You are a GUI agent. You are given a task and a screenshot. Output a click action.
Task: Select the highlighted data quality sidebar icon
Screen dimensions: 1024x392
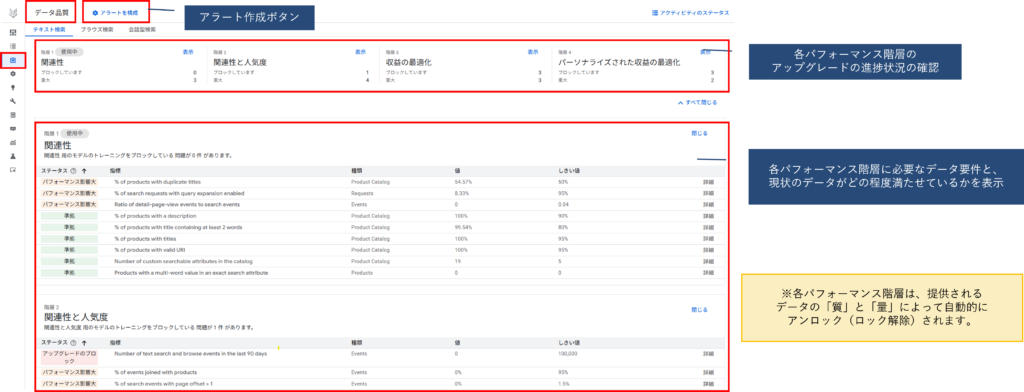[13, 60]
